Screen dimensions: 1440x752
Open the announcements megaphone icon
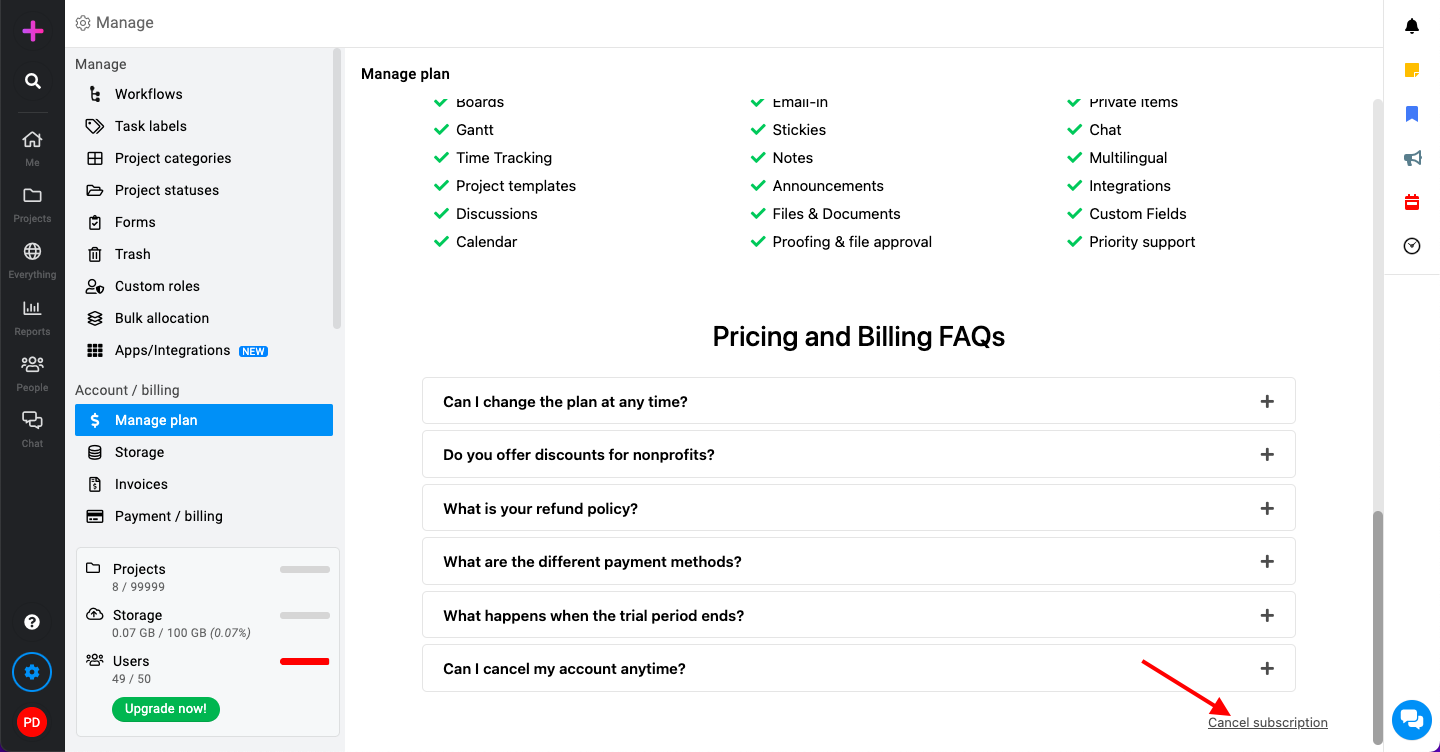1412,158
